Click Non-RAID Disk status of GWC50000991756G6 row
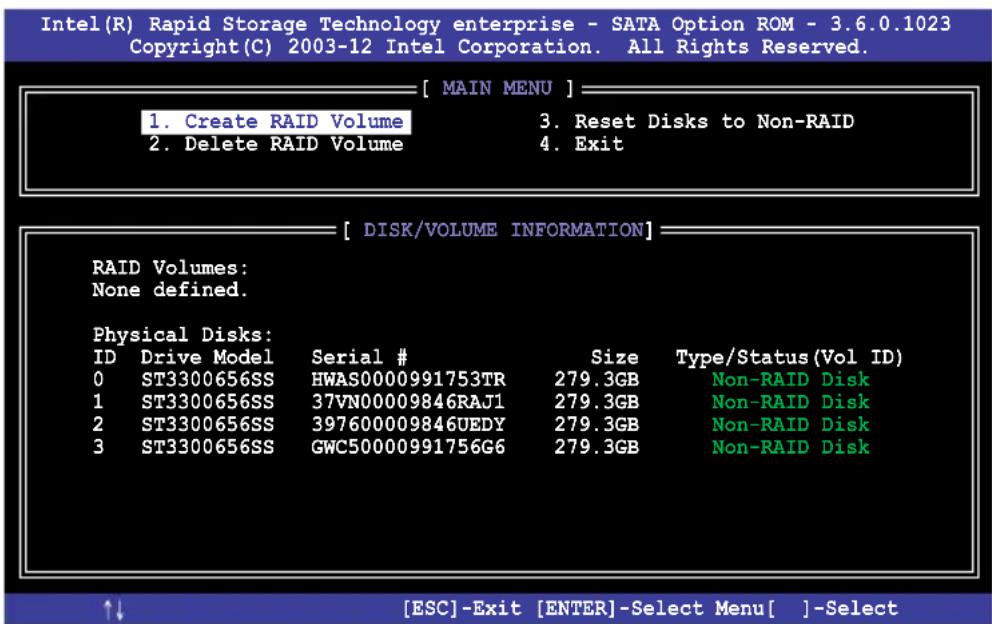This screenshot has width=992, height=624. tap(791, 447)
